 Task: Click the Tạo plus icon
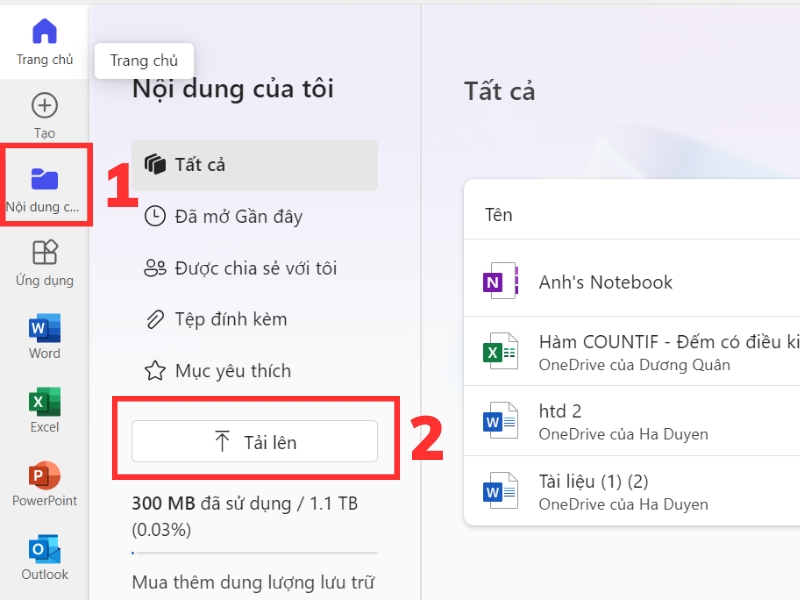click(44, 106)
